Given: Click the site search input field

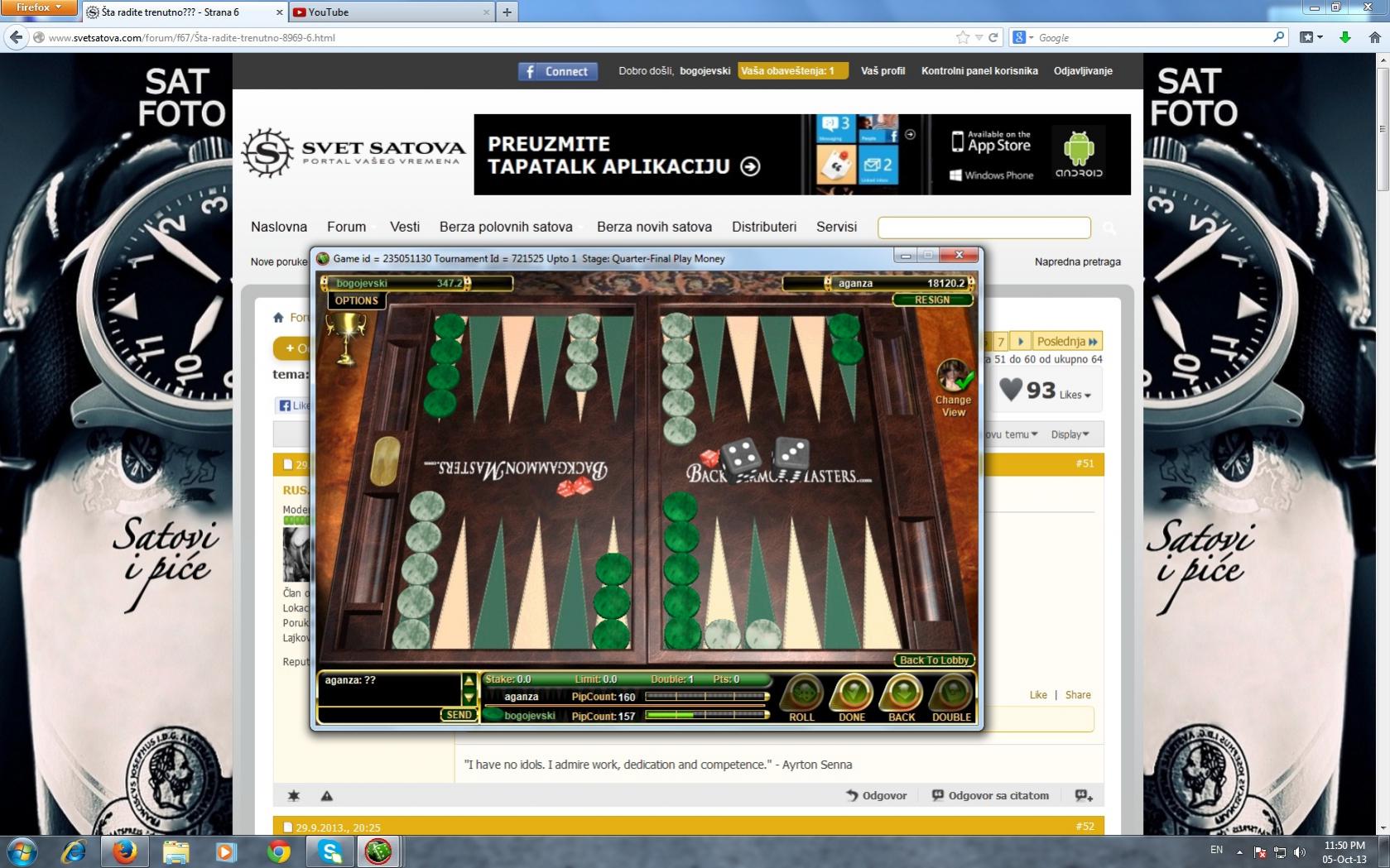Looking at the screenshot, I should coord(984,228).
